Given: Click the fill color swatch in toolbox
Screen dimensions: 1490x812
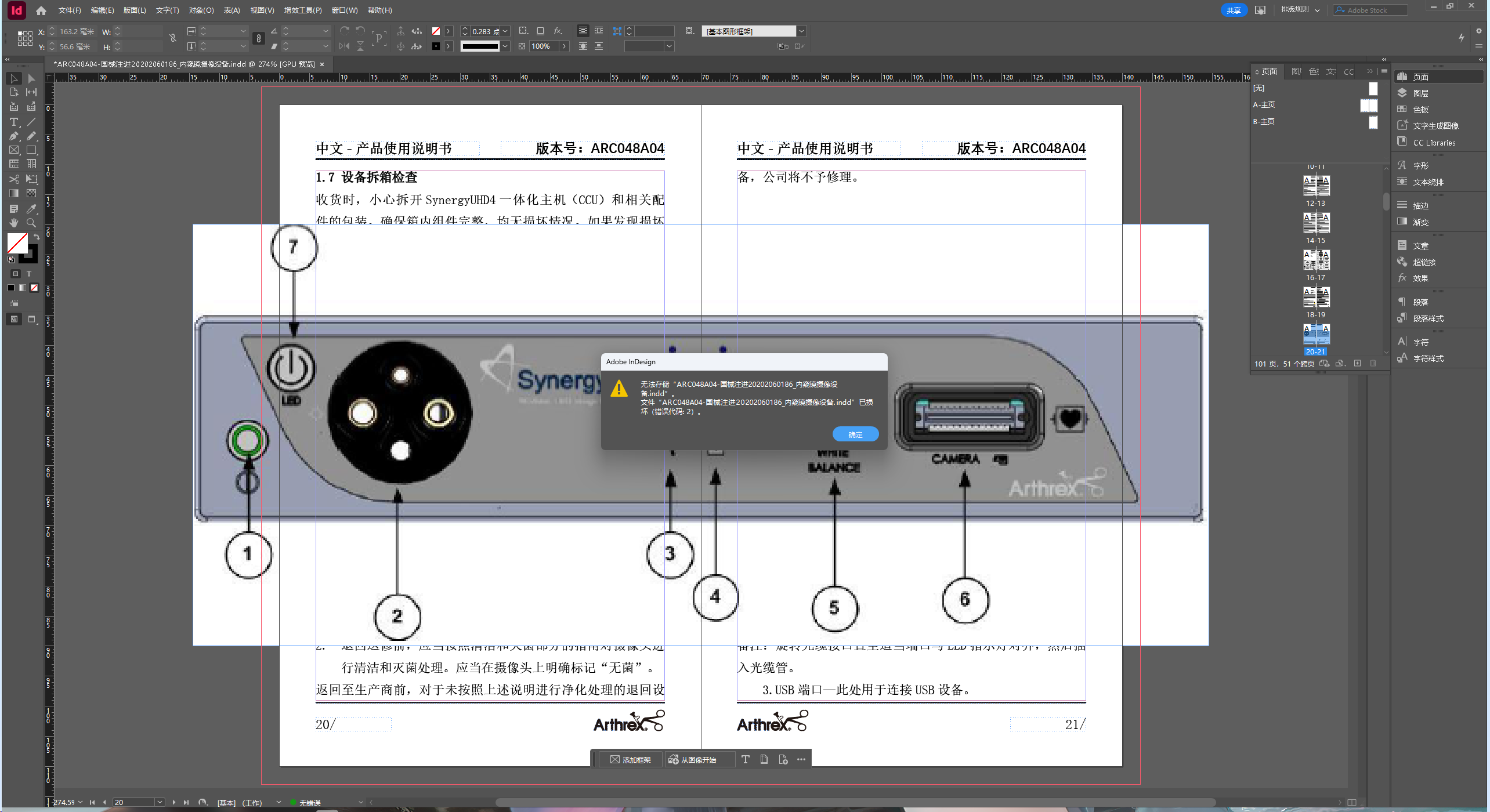Looking at the screenshot, I should [17, 242].
